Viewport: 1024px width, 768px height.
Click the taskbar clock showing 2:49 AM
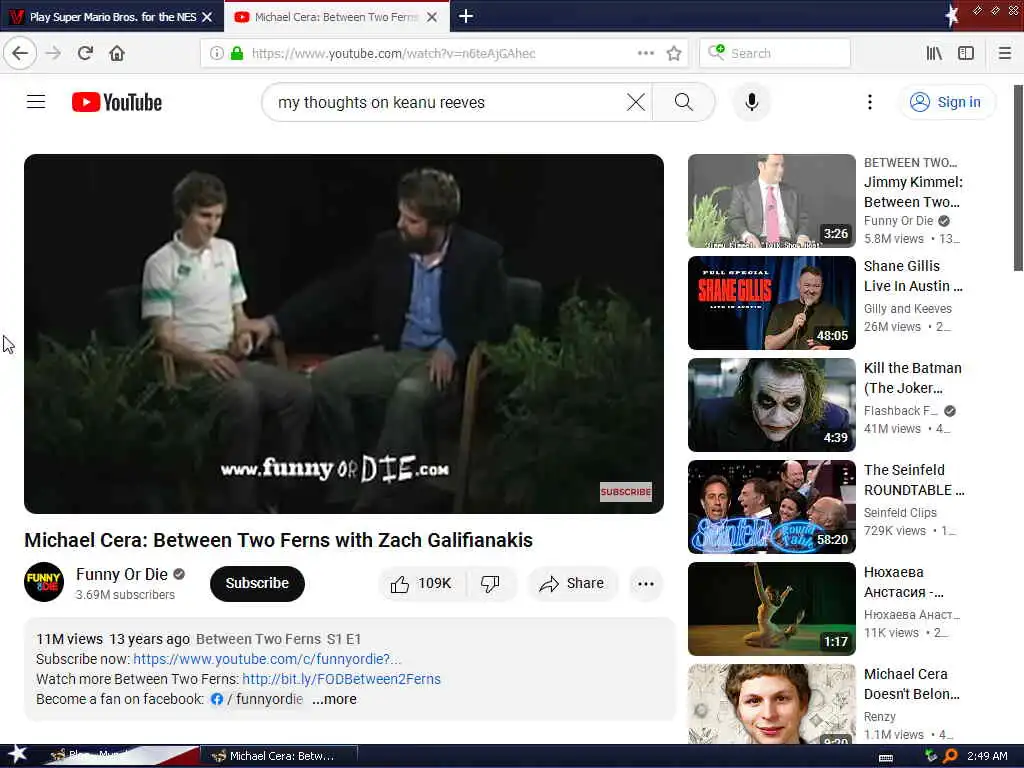[987, 756]
